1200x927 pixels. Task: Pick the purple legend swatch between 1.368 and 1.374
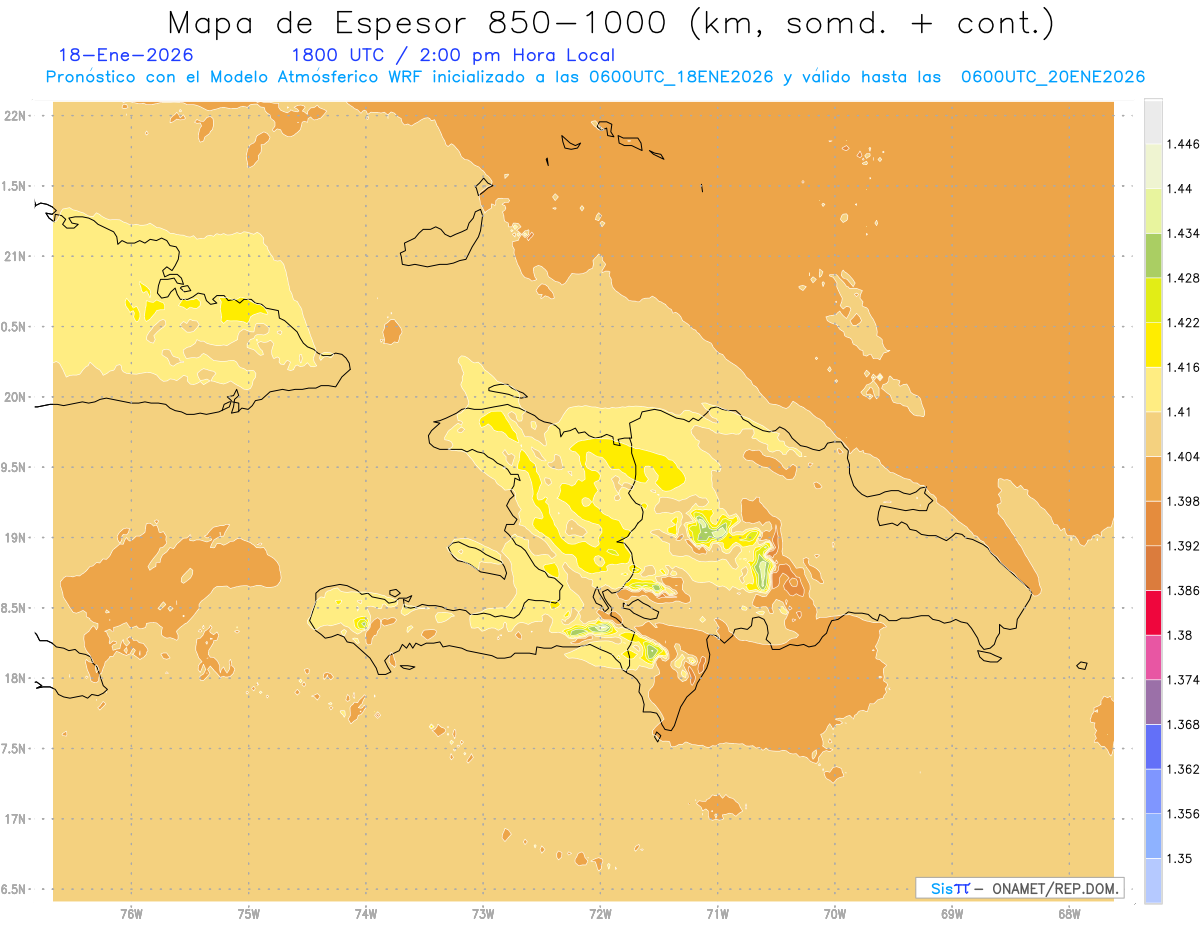1153,702
